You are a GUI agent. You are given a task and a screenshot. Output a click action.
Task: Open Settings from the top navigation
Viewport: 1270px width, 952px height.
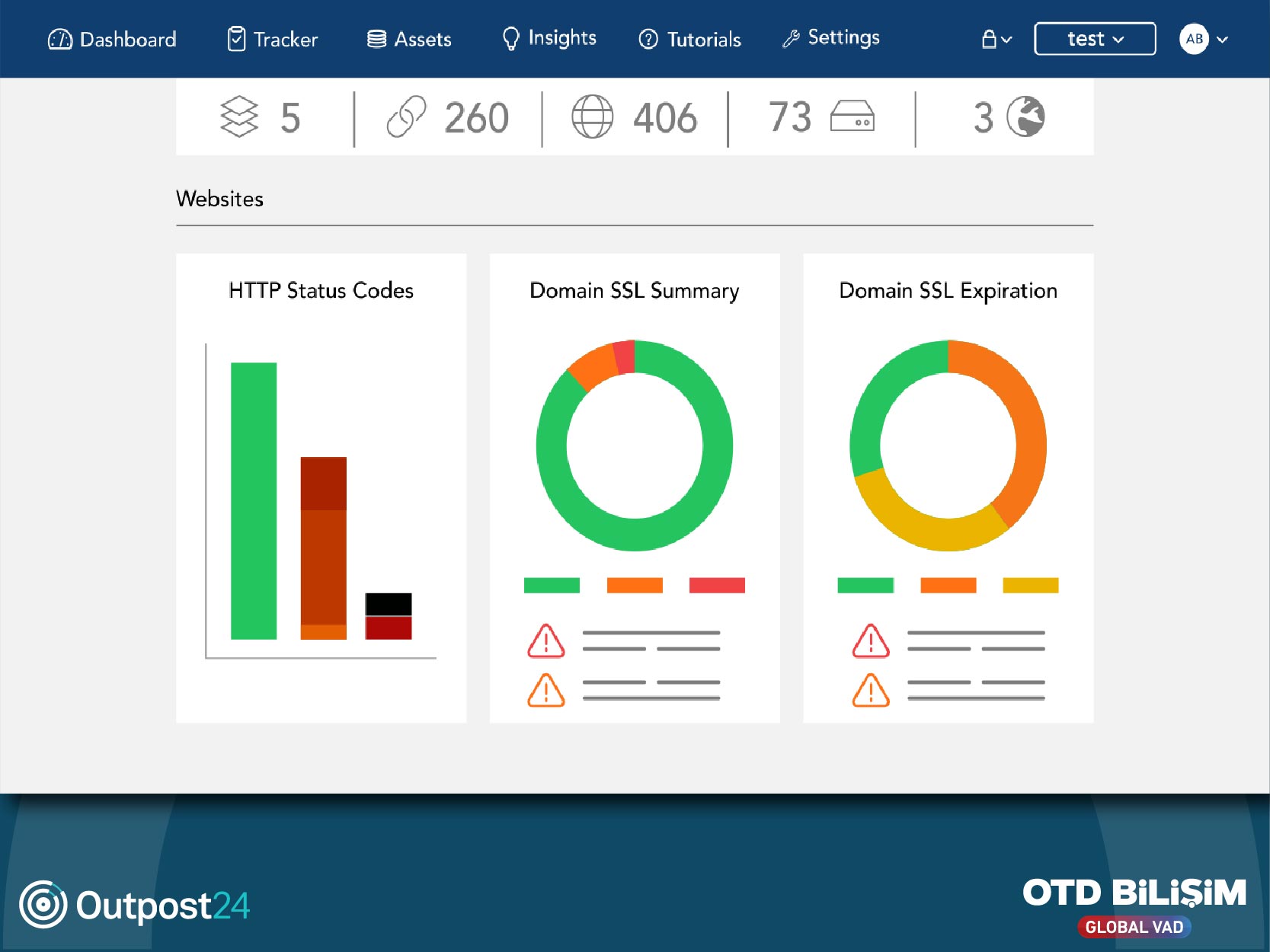[x=830, y=37]
